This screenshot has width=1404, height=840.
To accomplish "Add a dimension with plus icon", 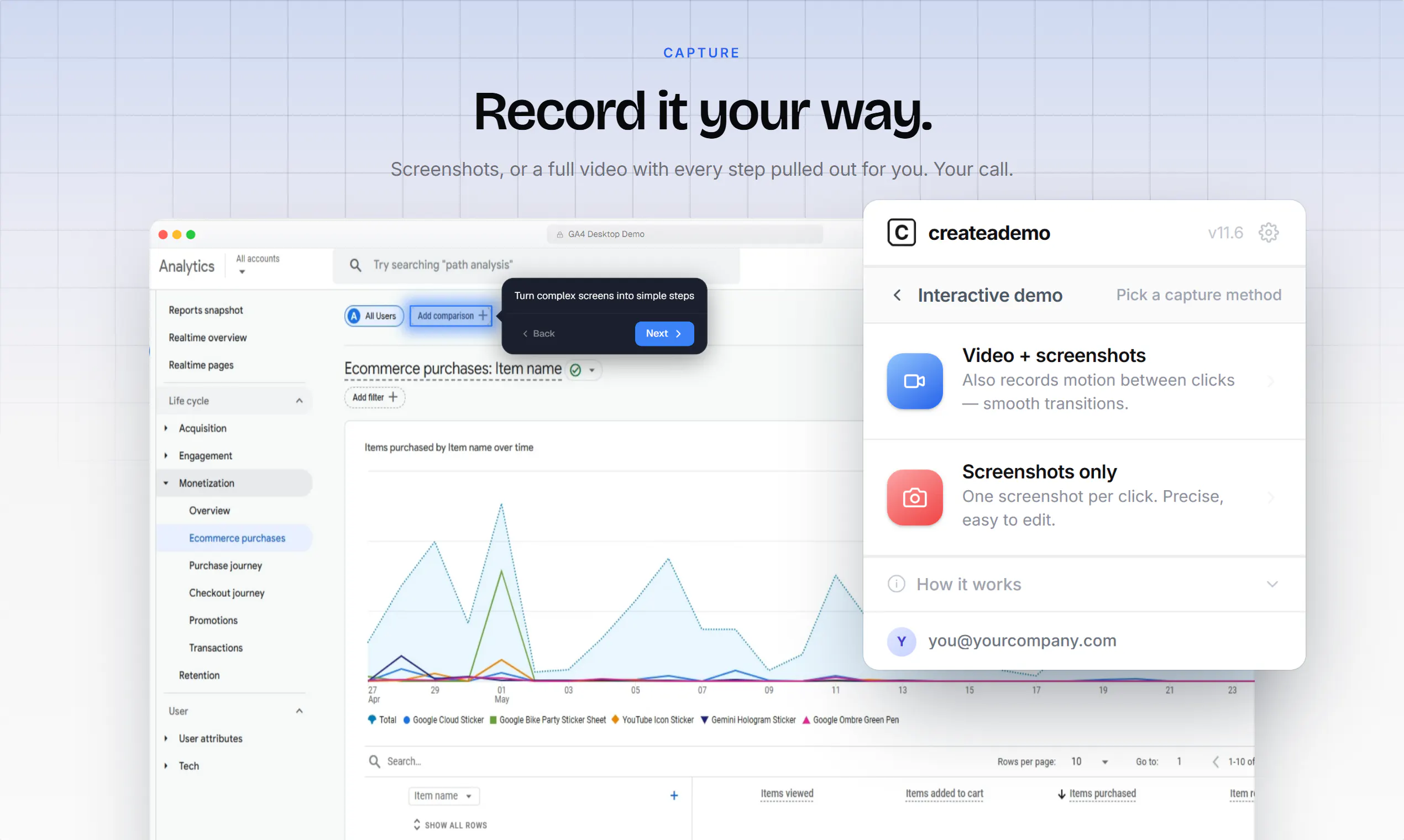I will (674, 796).
